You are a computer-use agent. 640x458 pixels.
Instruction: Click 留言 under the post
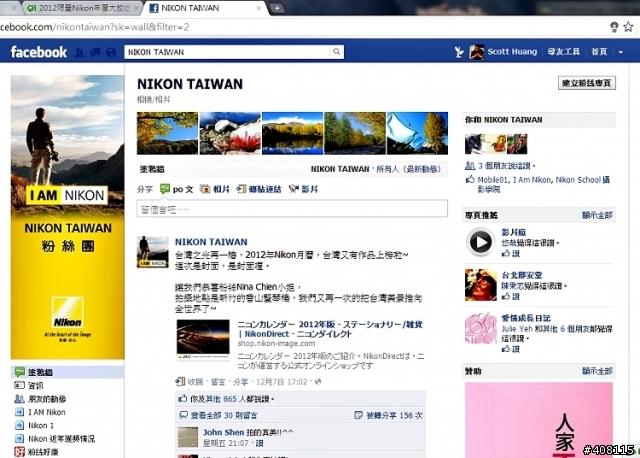click(x=218, y=382)
